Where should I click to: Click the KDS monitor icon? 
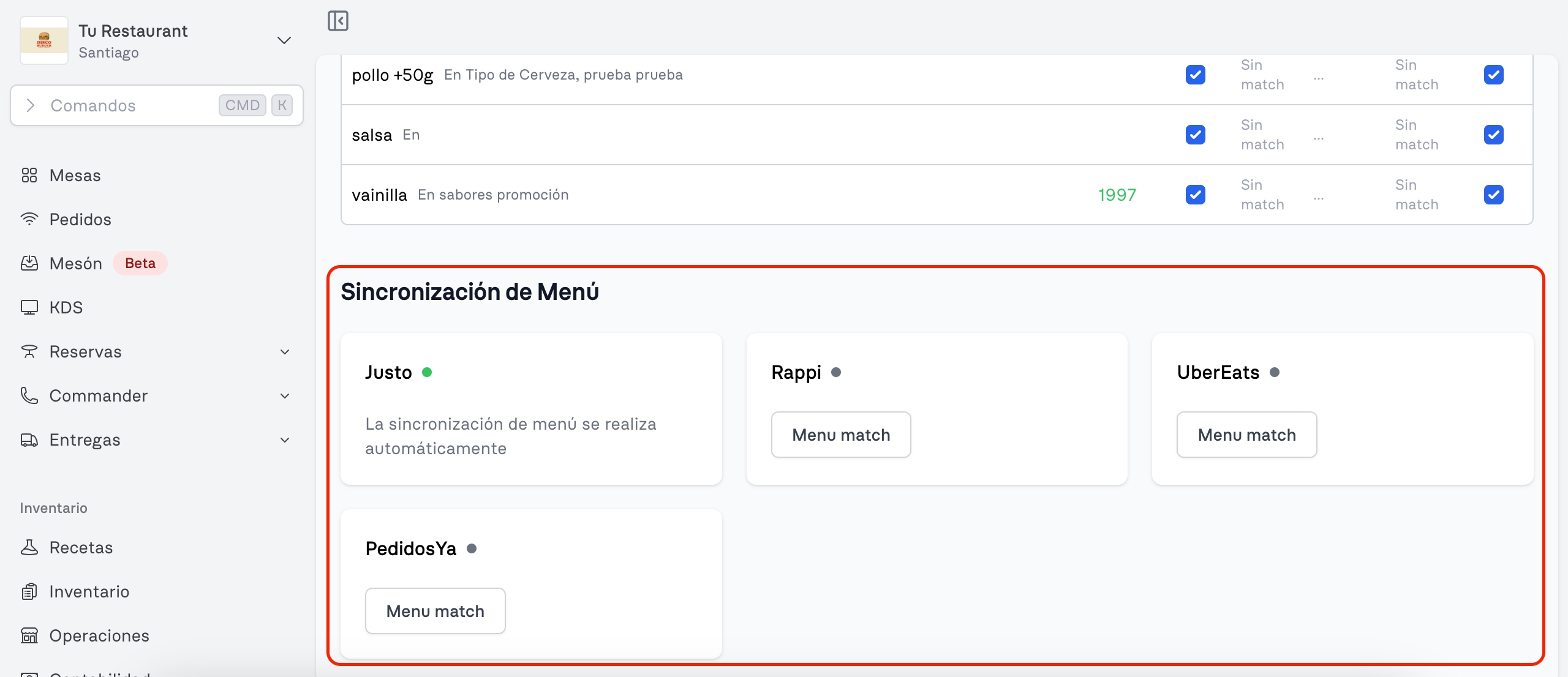point(29,307)
